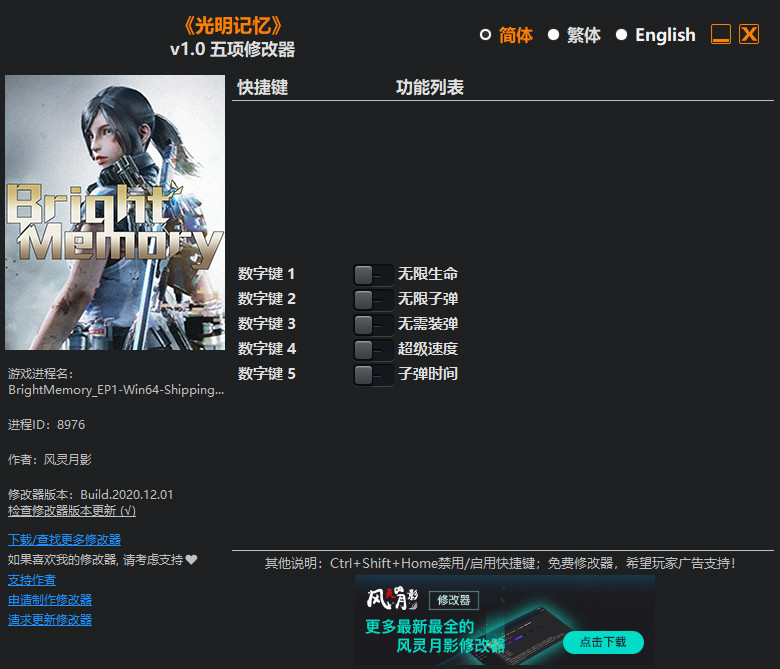Switch language to 繁体

click(574, 35)
